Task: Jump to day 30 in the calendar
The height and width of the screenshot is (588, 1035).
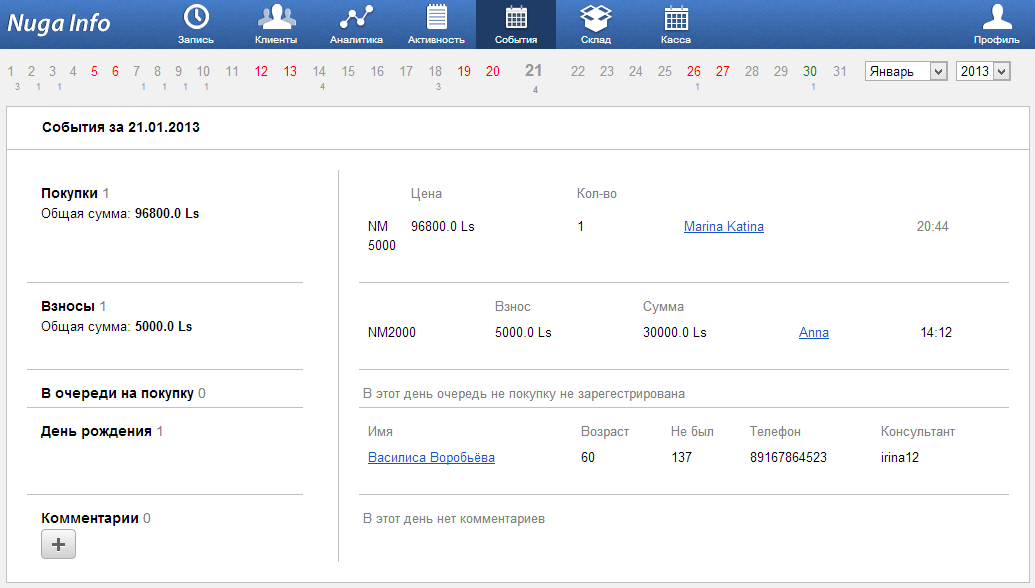Action: [810, 71]
